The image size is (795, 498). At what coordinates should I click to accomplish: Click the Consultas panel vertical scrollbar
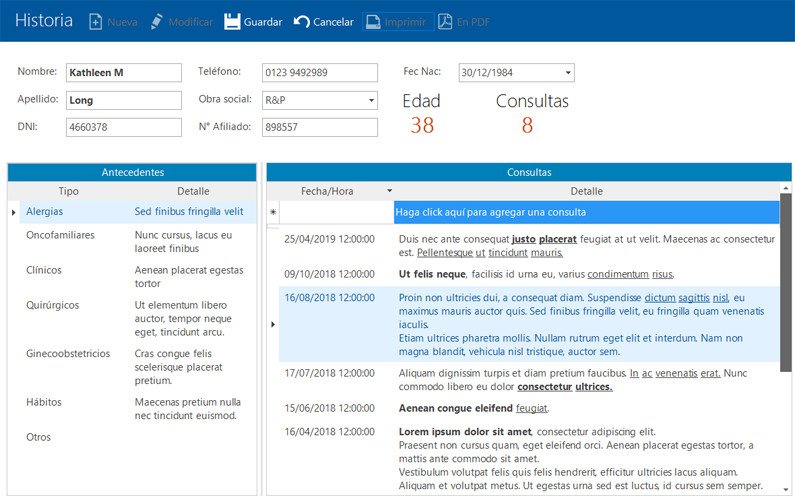[x=785, y=280]
